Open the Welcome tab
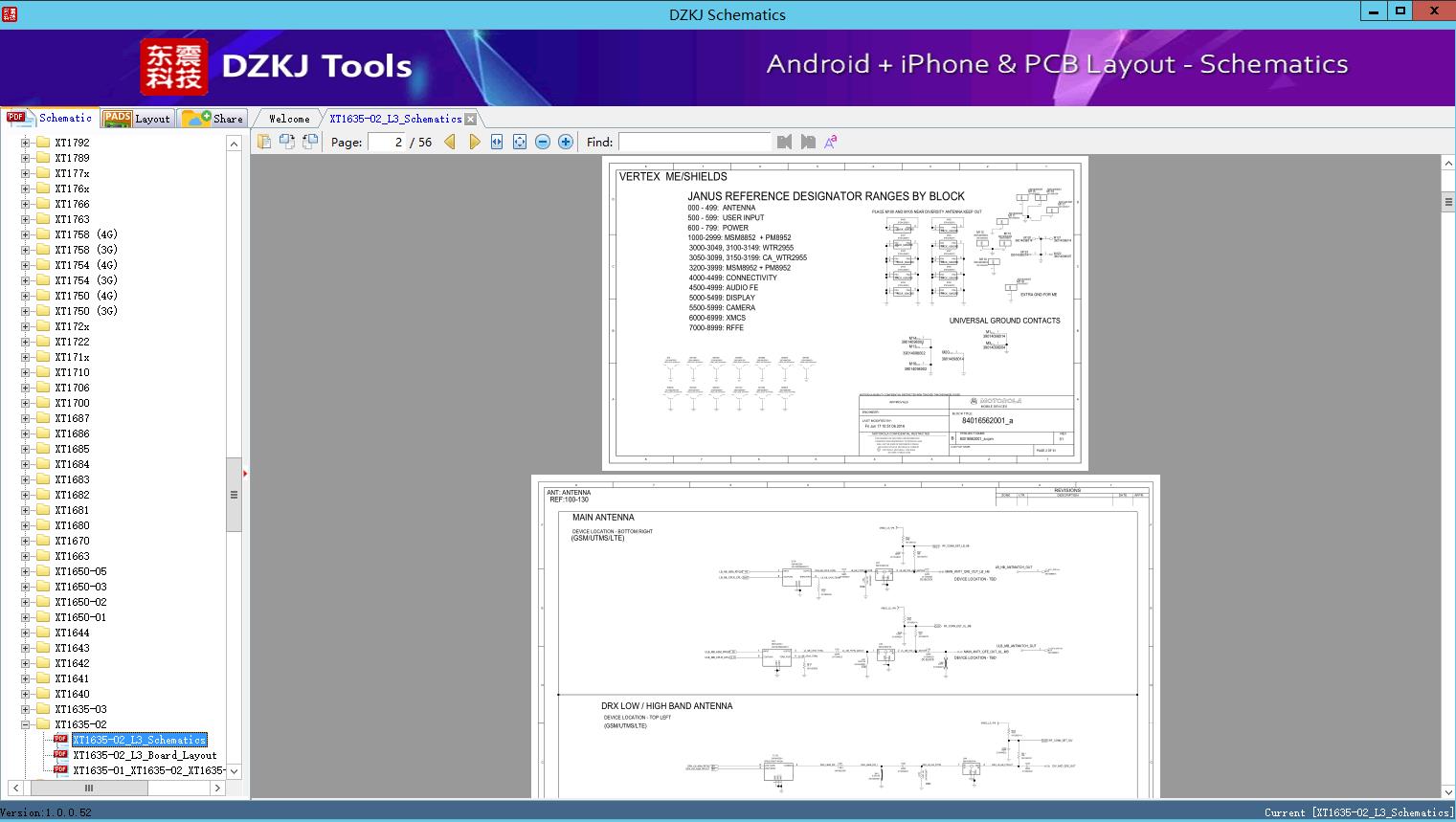The height and width of the screenshot is (822, 1456). tap(289, 119)
